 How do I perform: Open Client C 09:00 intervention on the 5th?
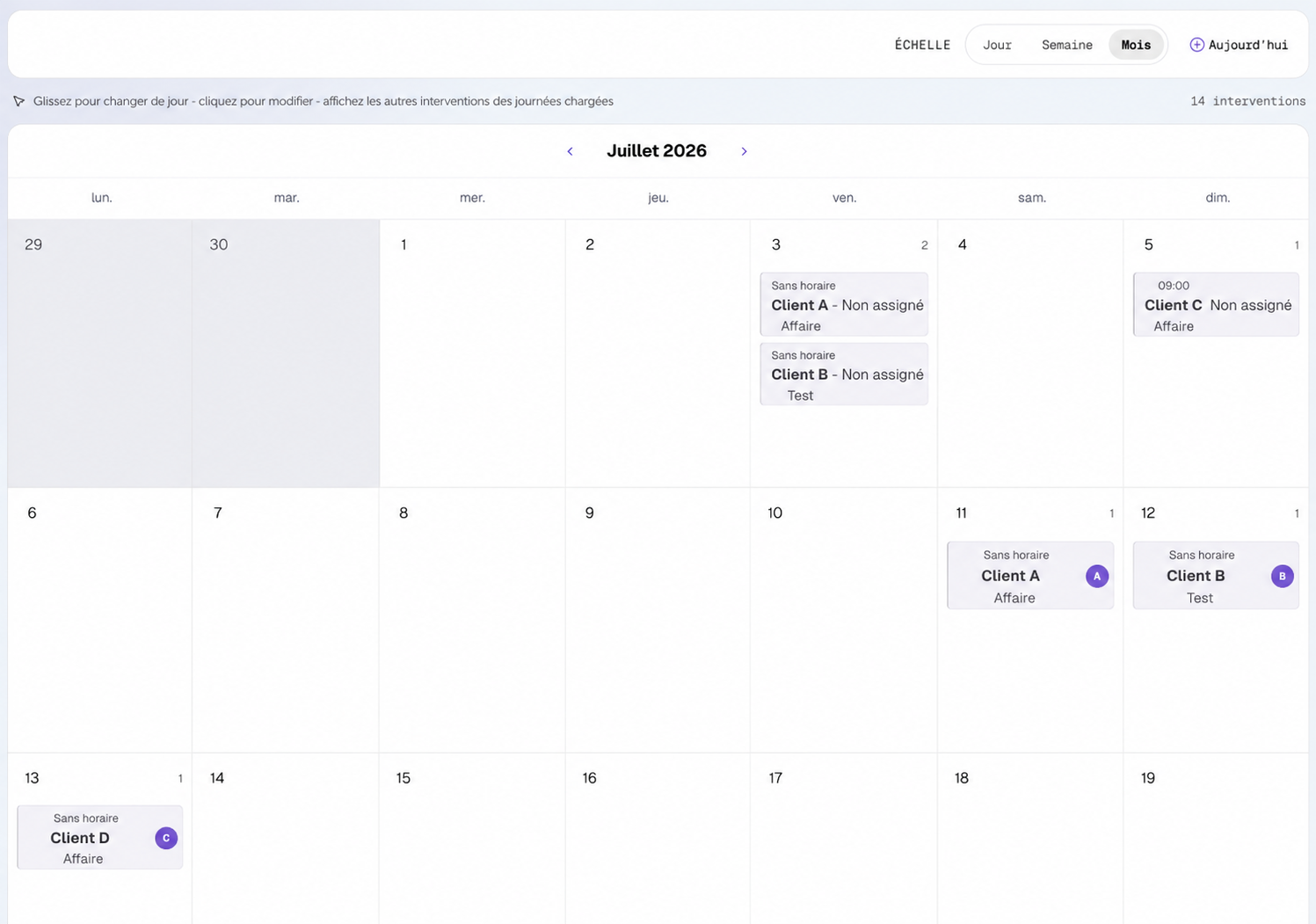click(1216, 304)
